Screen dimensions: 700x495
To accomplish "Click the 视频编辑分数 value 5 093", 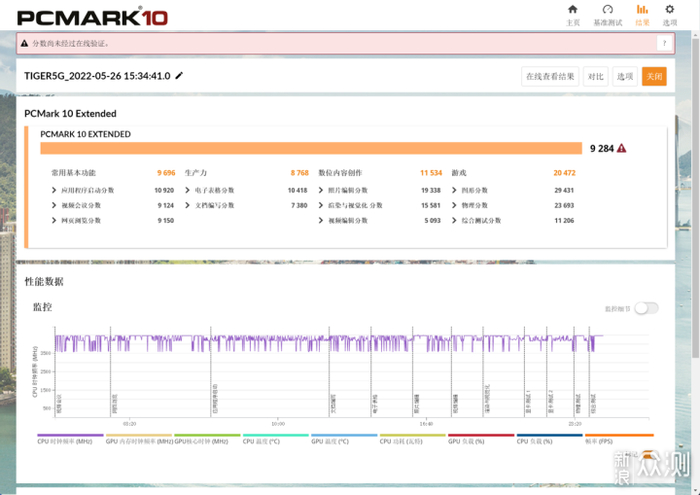I will click(x=432, y=220).
